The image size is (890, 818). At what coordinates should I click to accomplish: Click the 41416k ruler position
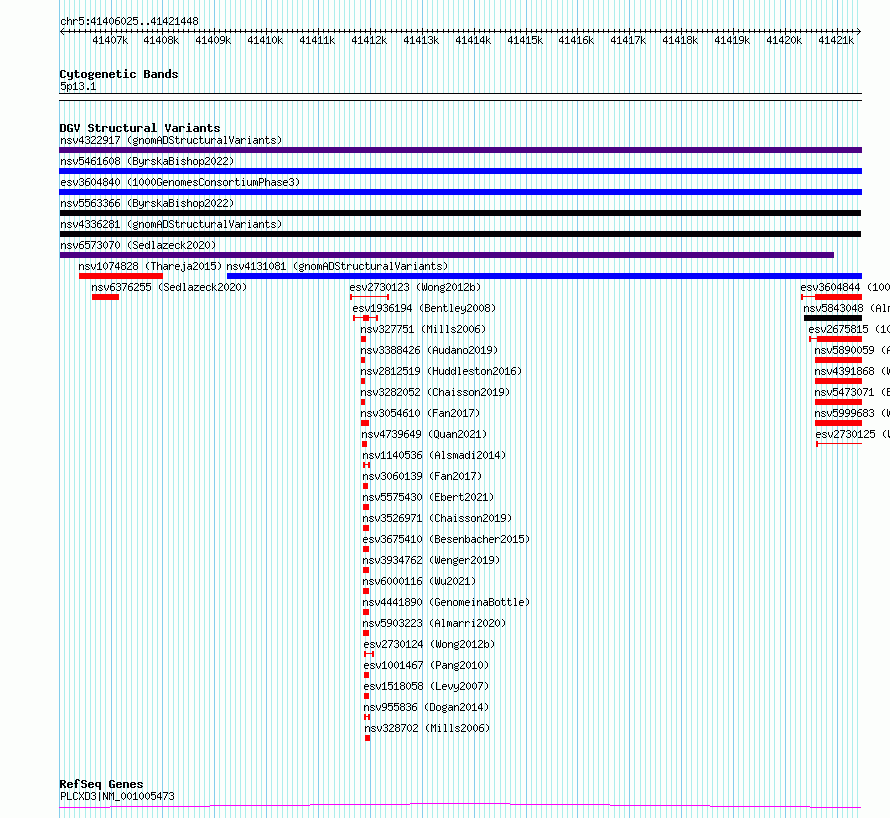click(576, 40)
